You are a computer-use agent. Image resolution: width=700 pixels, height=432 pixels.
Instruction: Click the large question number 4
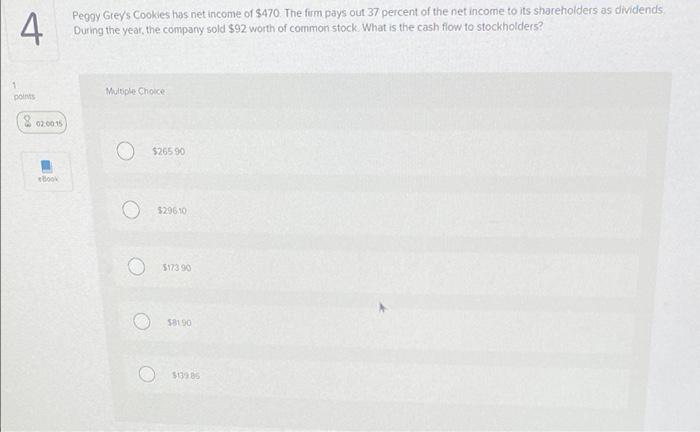pyautogui.click(x=32, y=29)
